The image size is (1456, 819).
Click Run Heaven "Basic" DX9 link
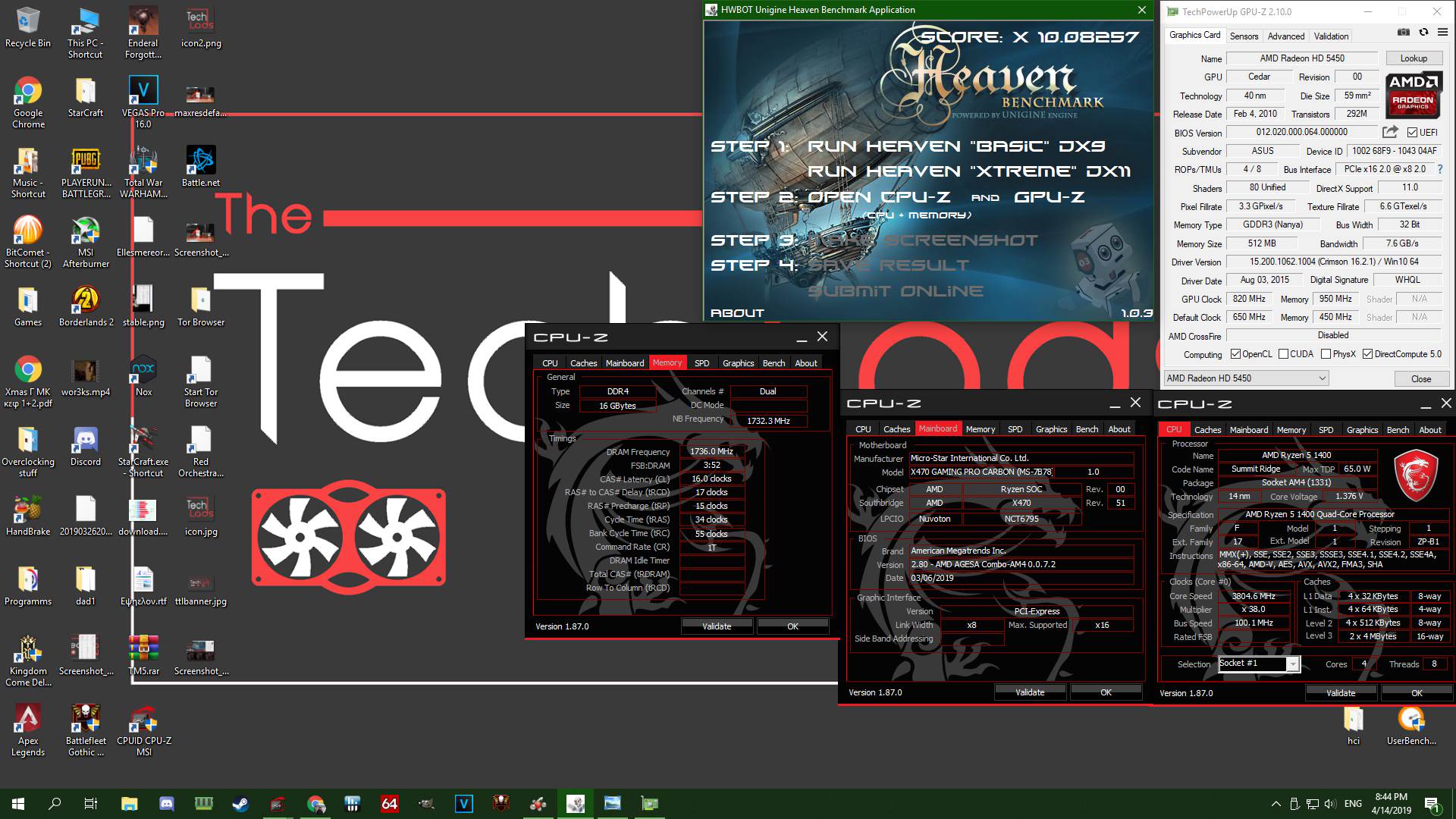tap(956, 146)
